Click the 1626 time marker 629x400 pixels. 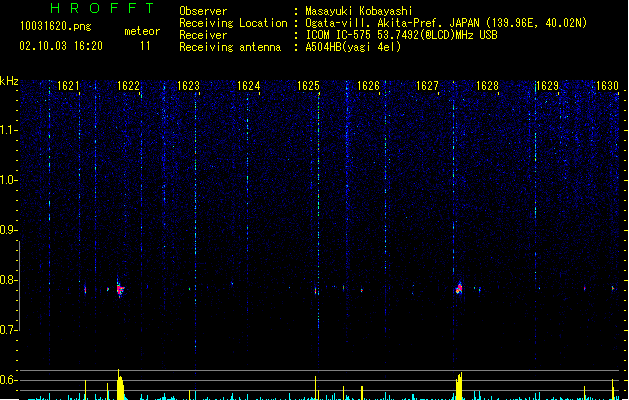(368, 86)
